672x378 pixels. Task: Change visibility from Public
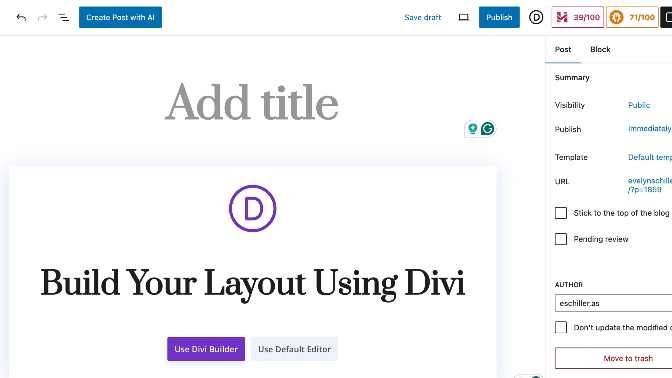(639, 105)
